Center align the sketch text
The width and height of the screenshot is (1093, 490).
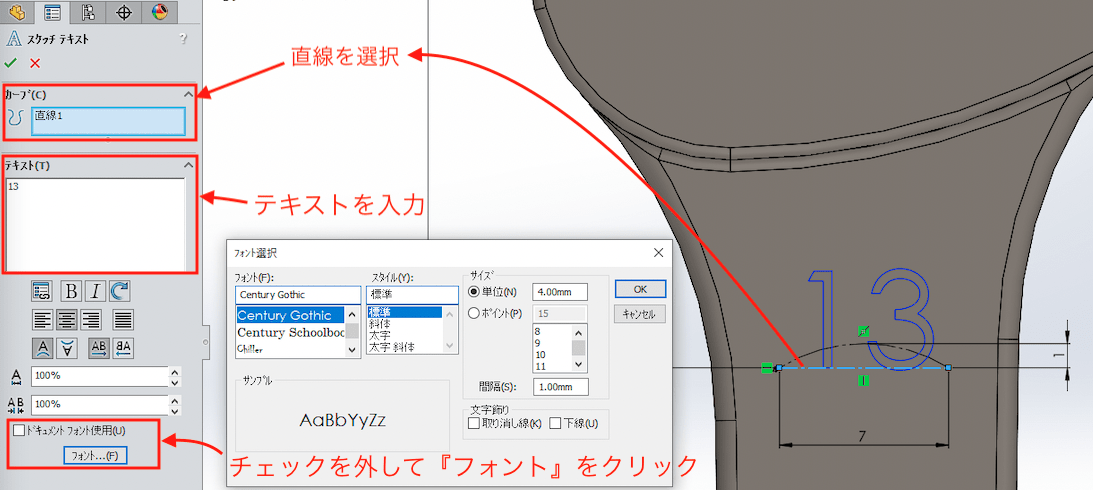[68, 319]
